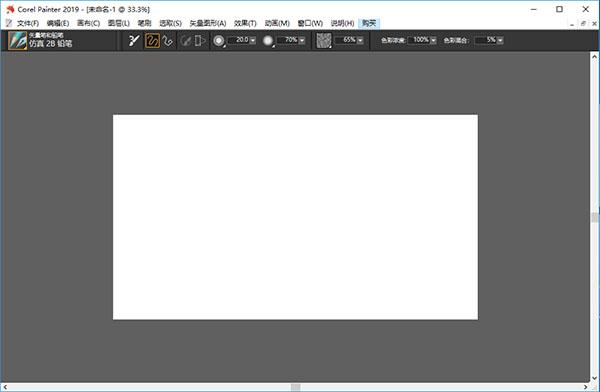Open the opacity 70% dropdown arrow
600x392 pixels.
click(302, 40)
